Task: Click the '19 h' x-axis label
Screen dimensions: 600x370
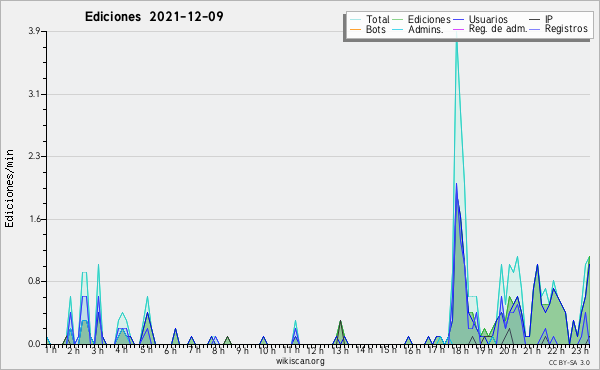Action: click(x=484, y=350)
